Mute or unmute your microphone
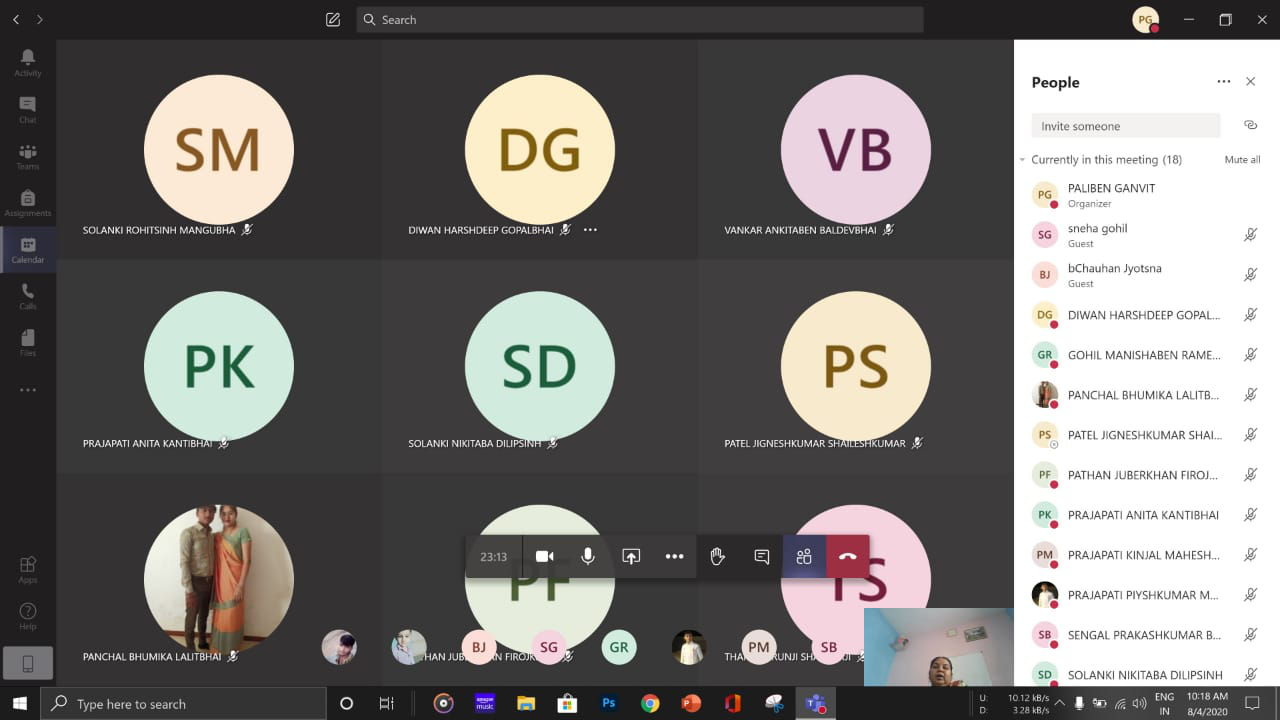 click(x=588, y=557)
